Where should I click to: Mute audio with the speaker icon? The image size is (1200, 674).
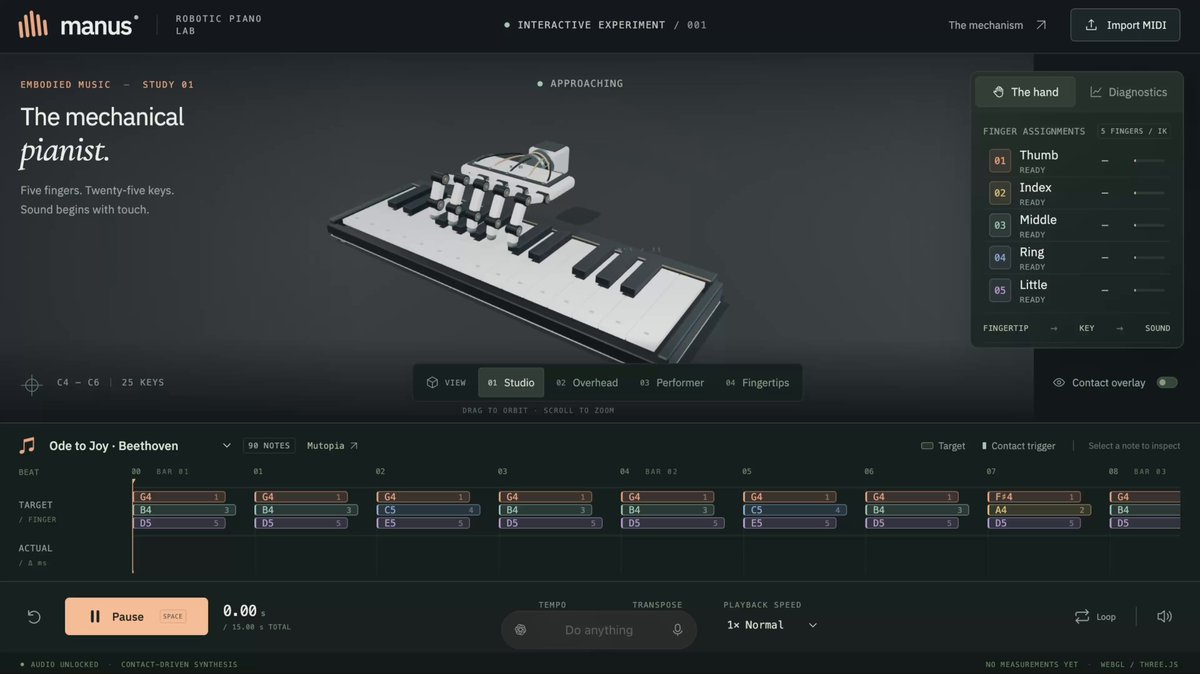pyautogui.click(x=1164, y=617)
